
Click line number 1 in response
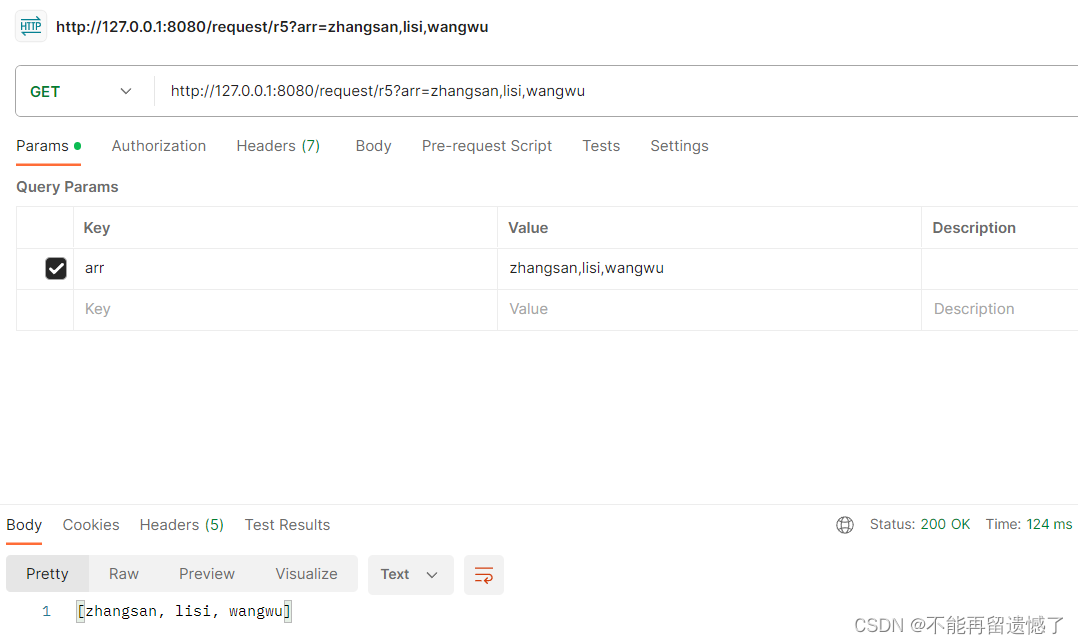[x=46, y=611]
